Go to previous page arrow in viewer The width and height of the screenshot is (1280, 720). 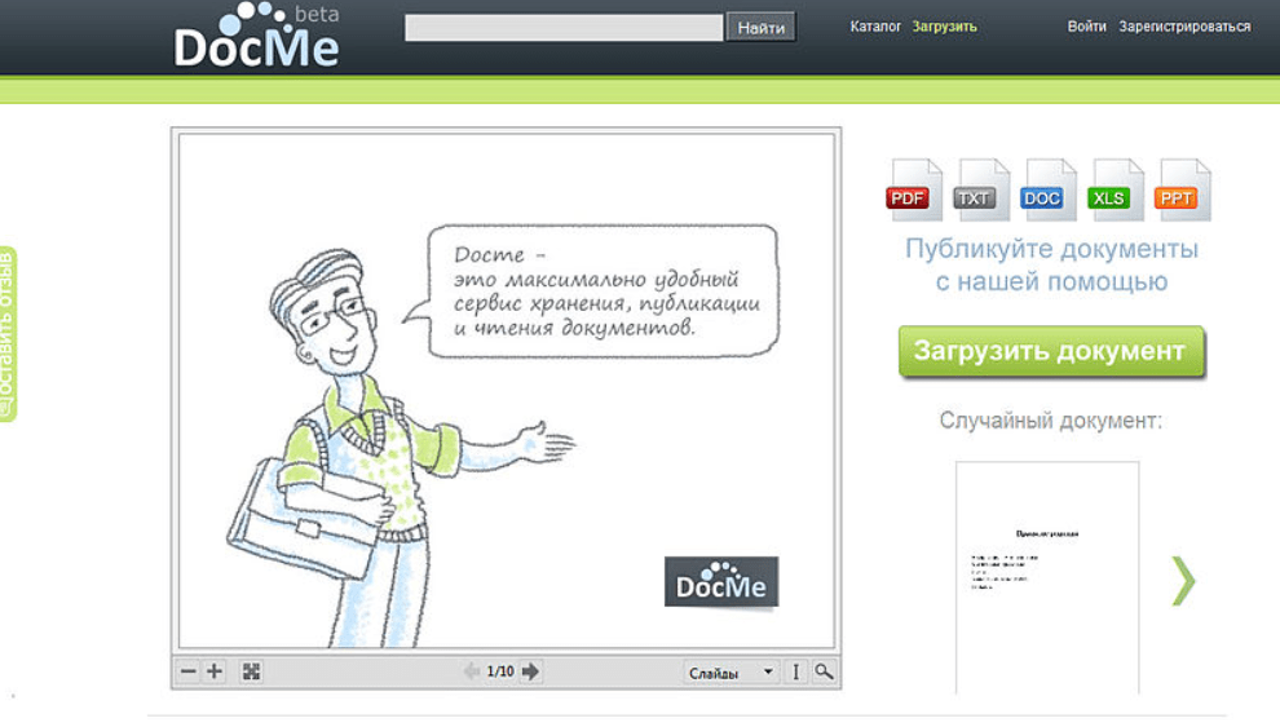[471, 672]
